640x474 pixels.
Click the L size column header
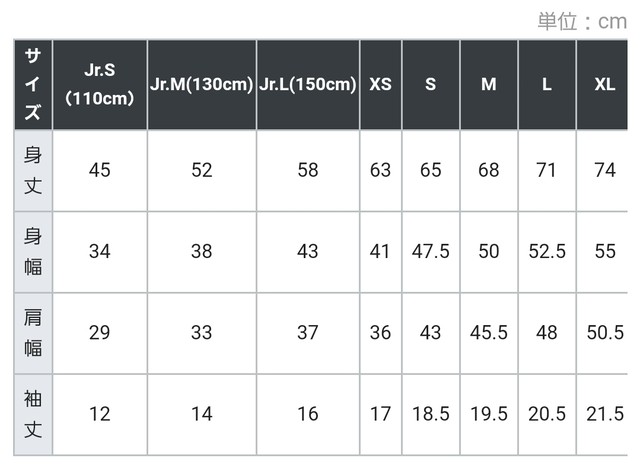[x=547, y=85]
